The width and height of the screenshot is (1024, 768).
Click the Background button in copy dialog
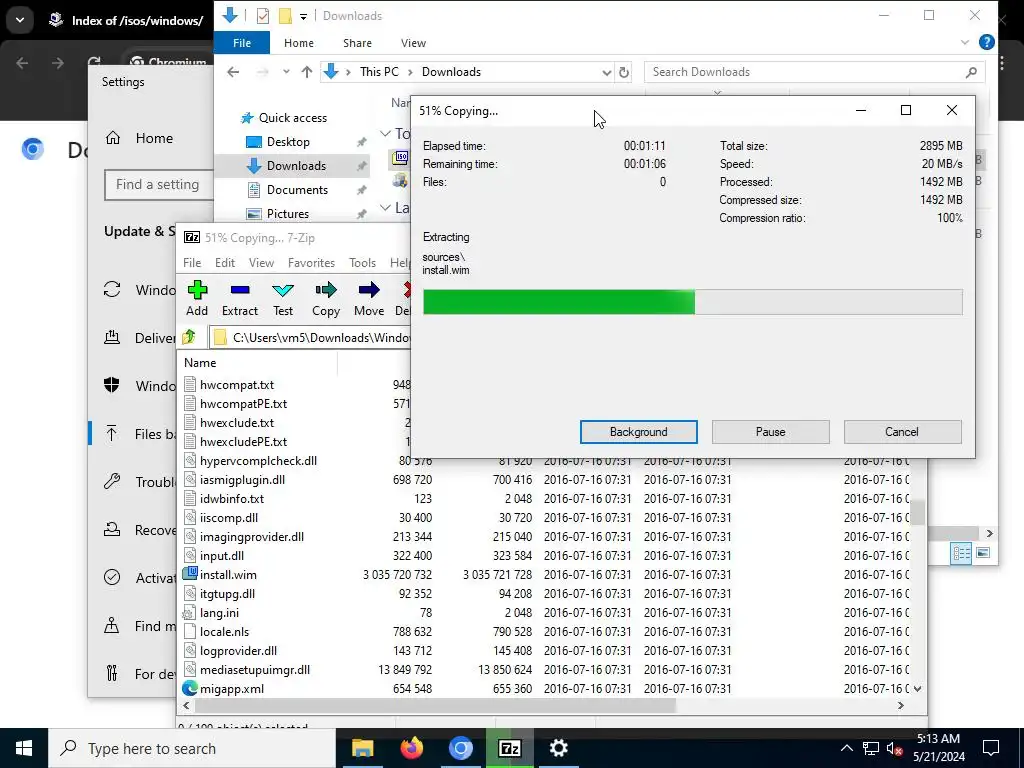coord(639,432)
